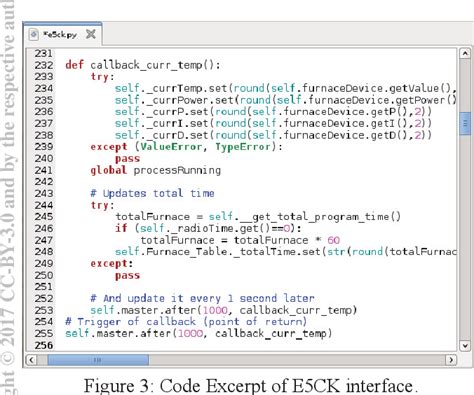Click the '# Updates total time' comment
The image size is (474, 395).
pyautogui.click(x=152, y=193)
